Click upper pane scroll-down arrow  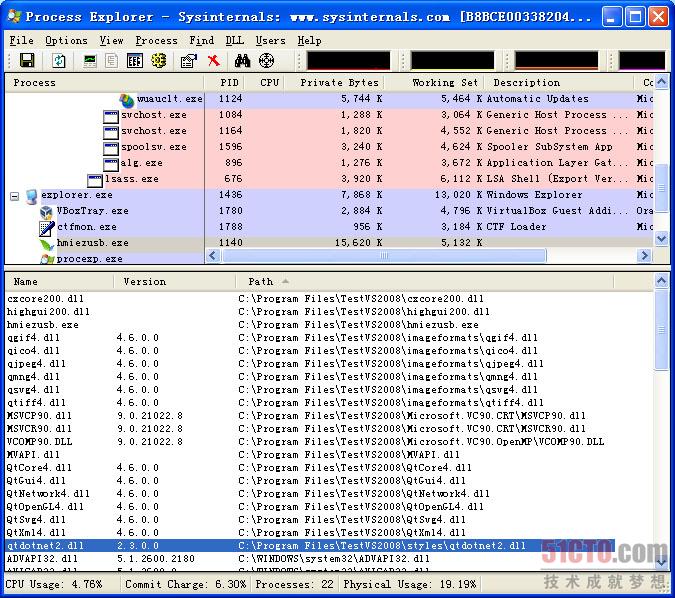point(661,238)
